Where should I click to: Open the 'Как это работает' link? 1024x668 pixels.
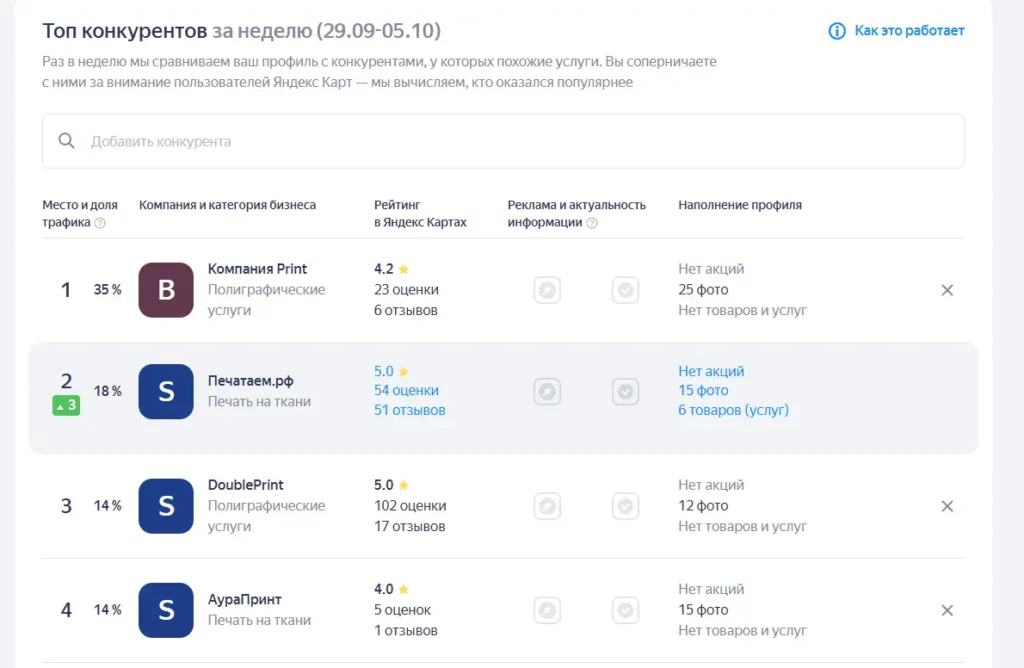909,31
